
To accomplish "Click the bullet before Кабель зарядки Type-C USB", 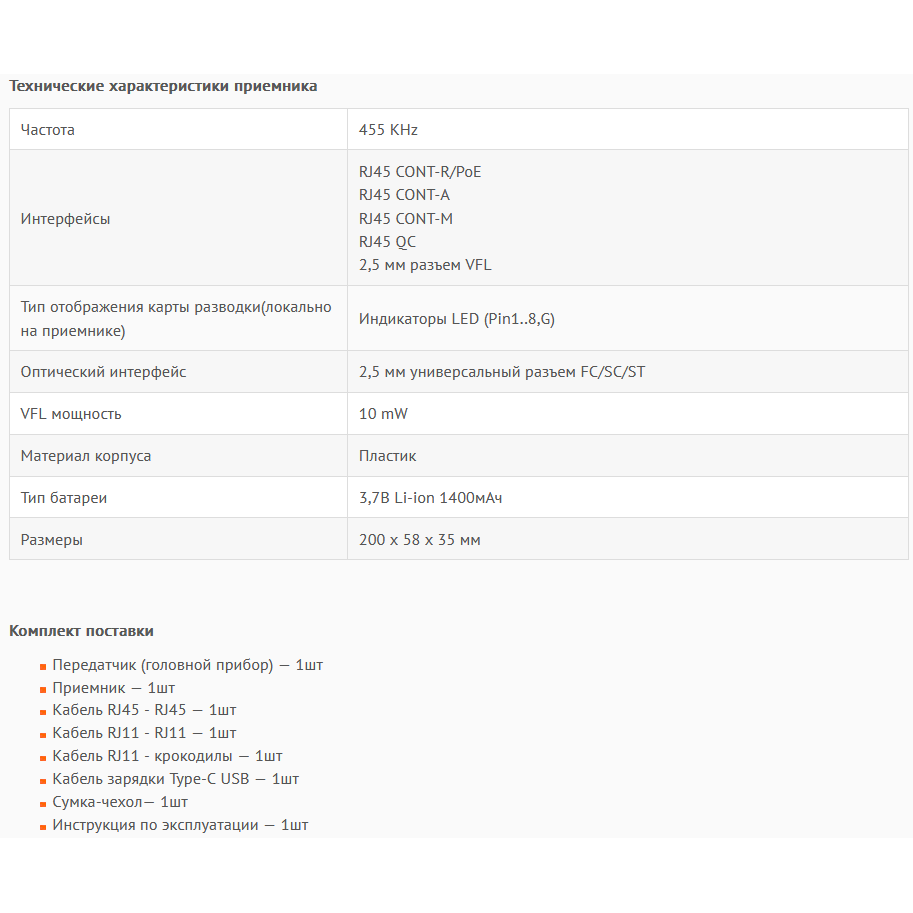I will point(41,780).
